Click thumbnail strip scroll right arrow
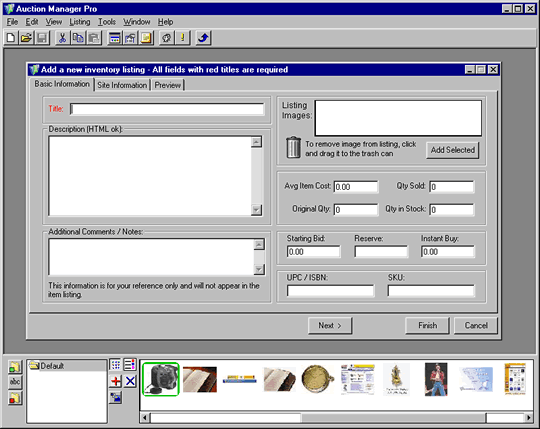Screen dimensions: 540x429 [x=529, y=418]
